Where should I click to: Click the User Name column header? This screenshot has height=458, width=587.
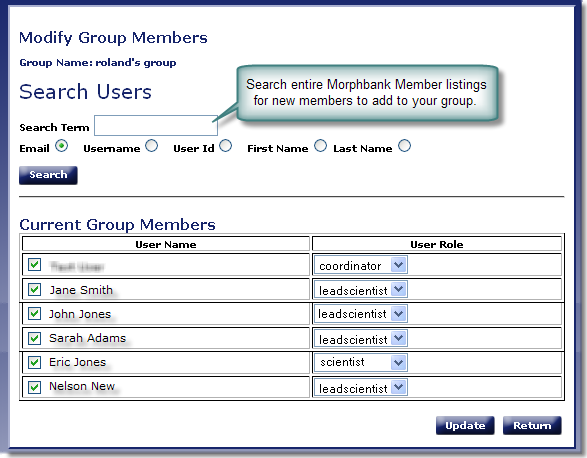point(166,244)
